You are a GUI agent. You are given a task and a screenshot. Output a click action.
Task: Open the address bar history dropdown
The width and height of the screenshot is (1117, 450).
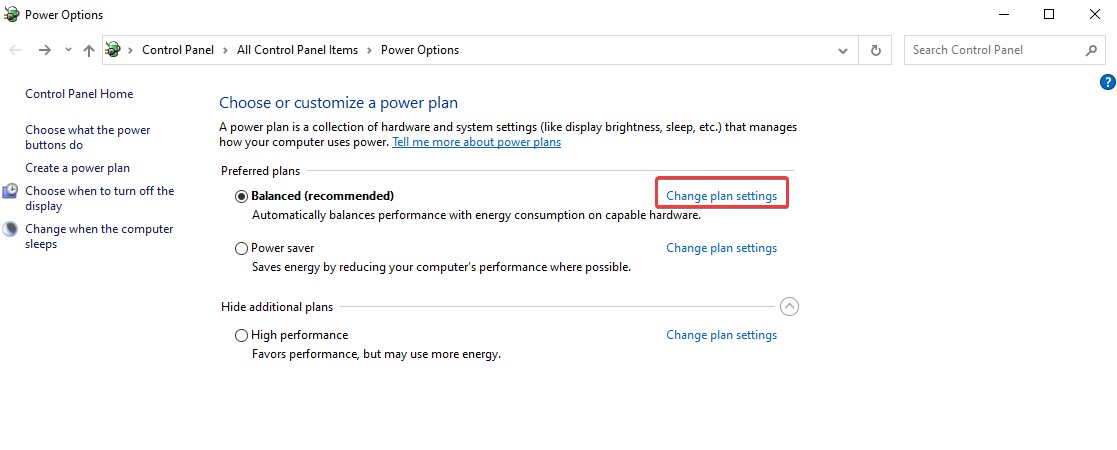(x=843, y=50)
